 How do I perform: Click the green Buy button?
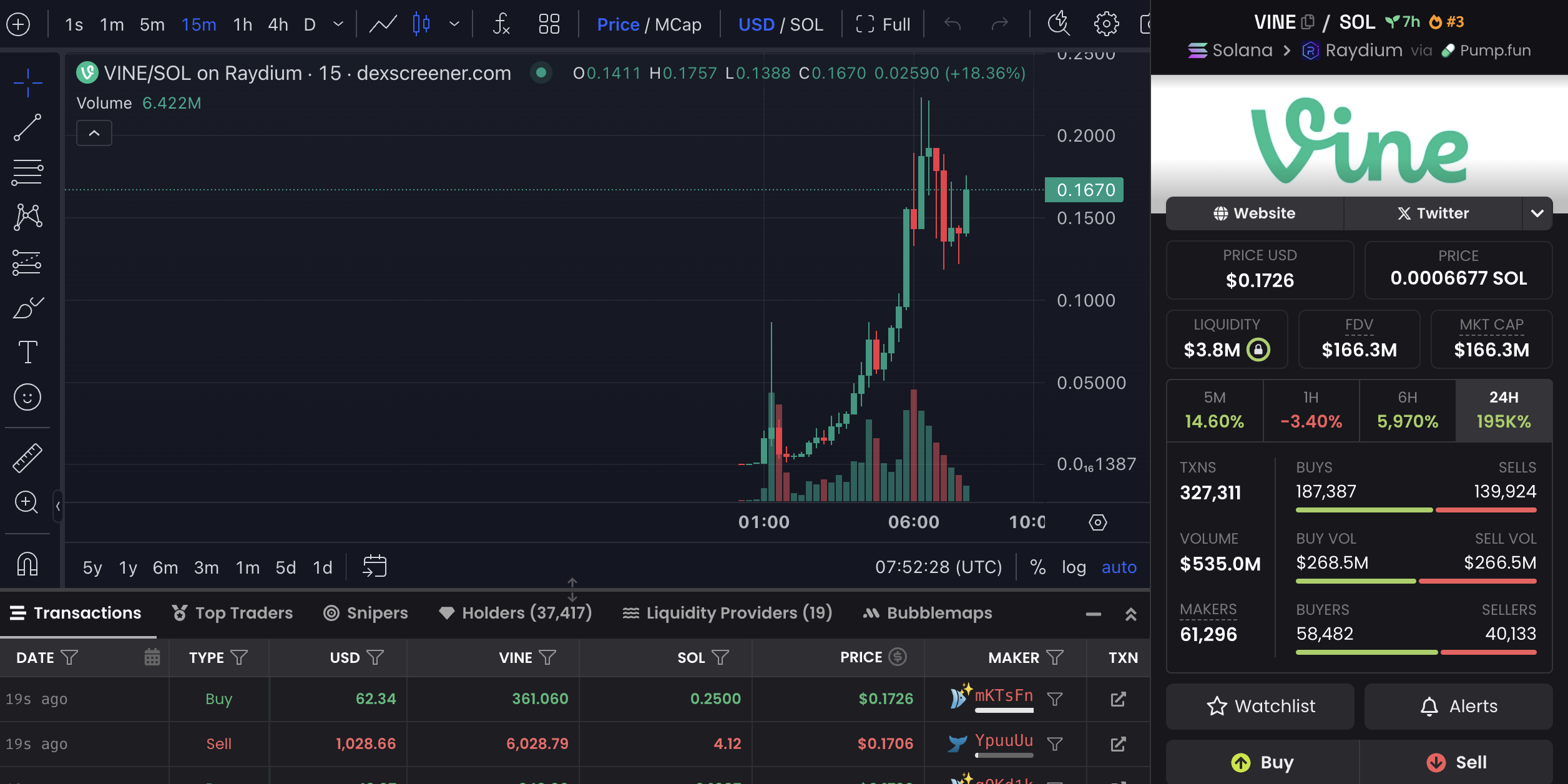(x=1262, y=762)
